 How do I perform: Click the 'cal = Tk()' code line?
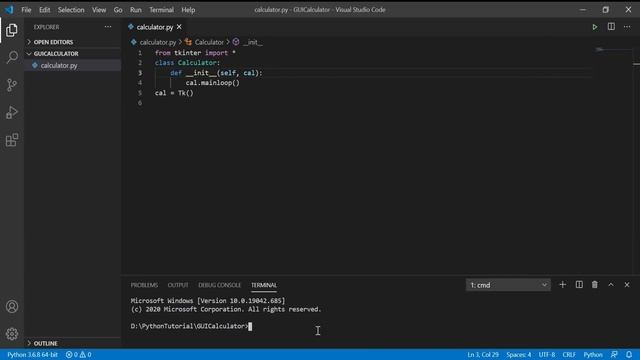(x=174, y=93)
